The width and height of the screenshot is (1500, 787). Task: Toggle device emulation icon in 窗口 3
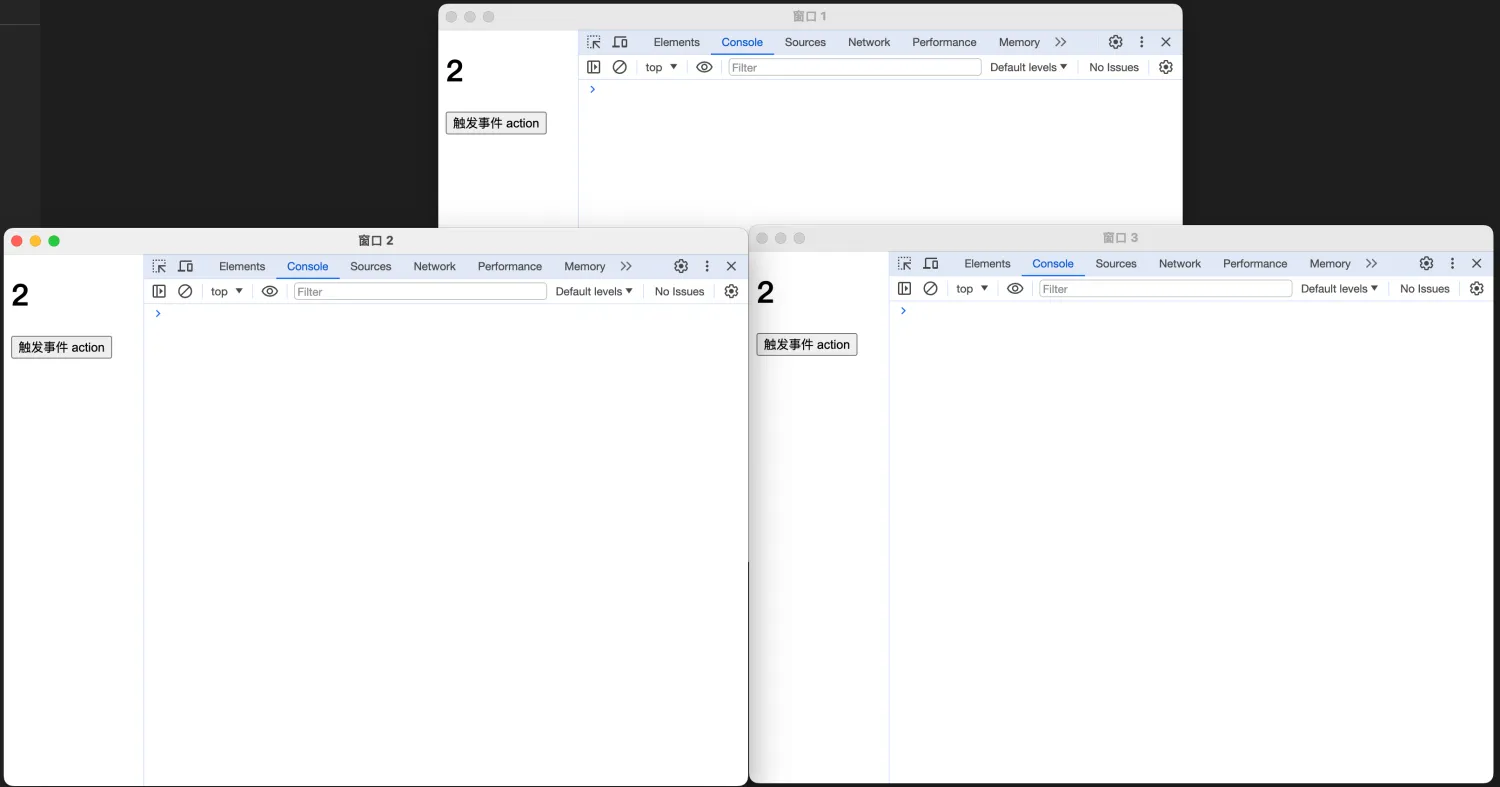pos(930,263)
